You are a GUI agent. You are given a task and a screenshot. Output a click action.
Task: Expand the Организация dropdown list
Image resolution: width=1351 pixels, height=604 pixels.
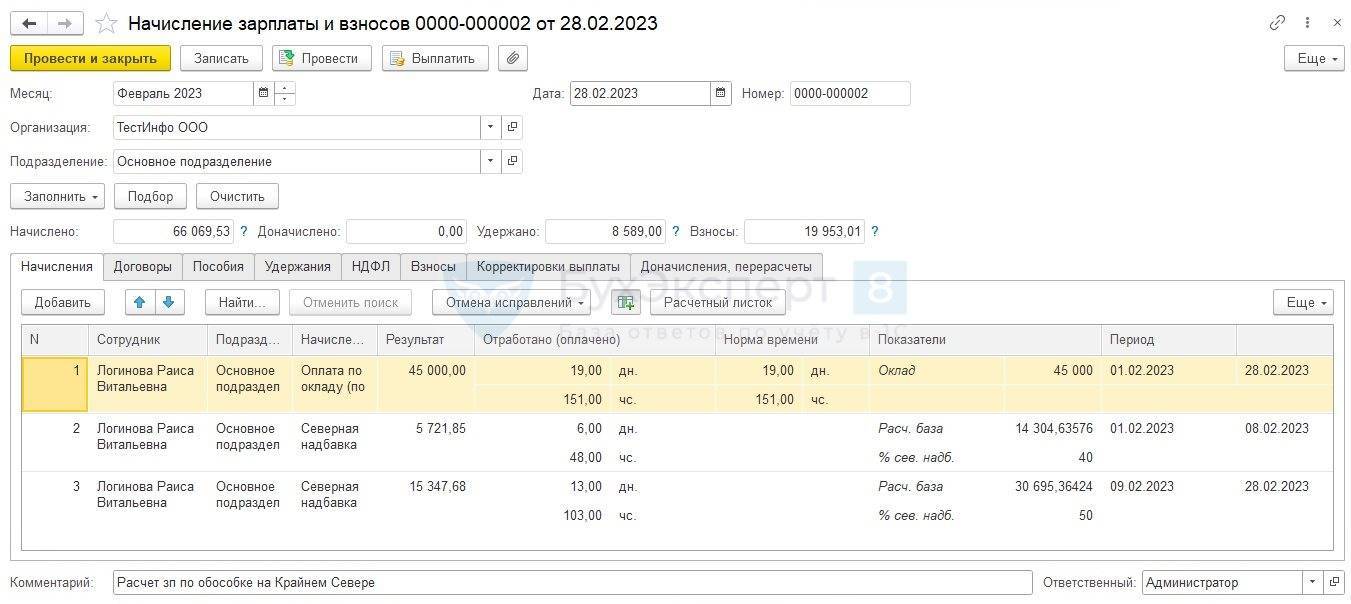click(x=490, y=128)
